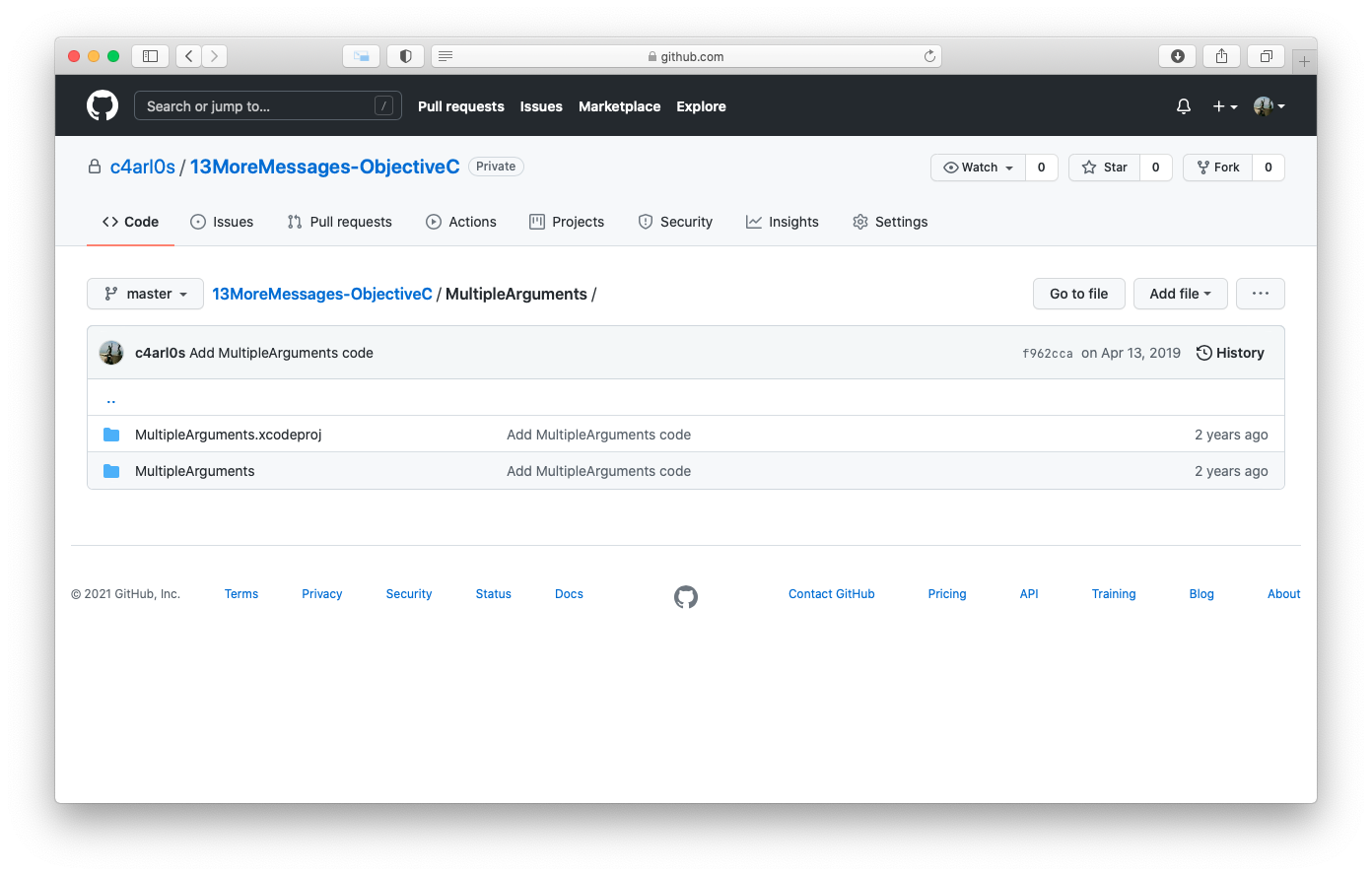Open Marketplace in the top header
1372x876 pixels.
pos(620,106)
